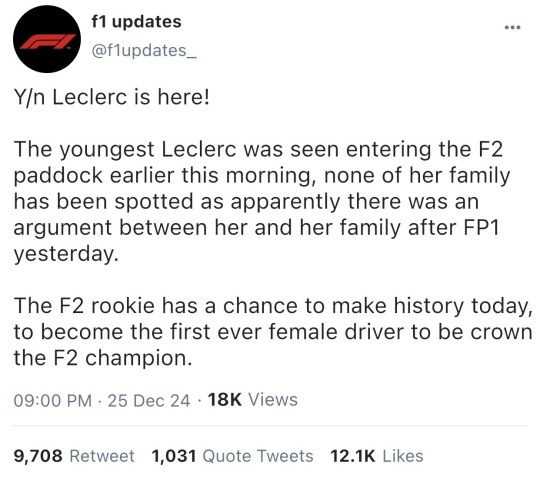Select the 'Y/n Leclerc is here!' headline text

[x=111, y=97]
